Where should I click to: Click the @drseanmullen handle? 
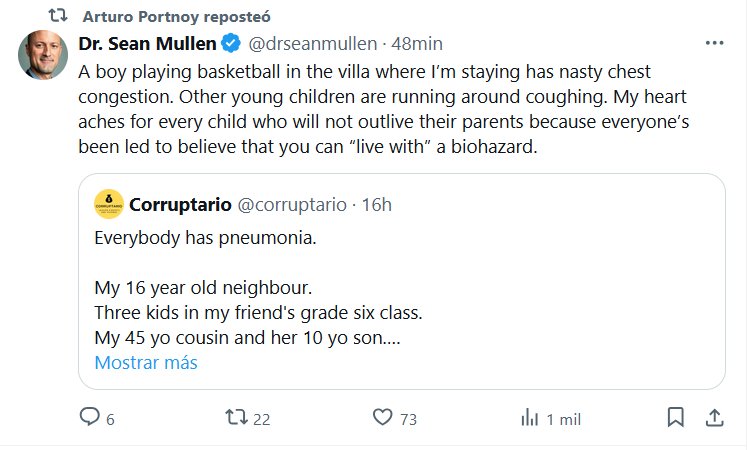pos(311,44)
